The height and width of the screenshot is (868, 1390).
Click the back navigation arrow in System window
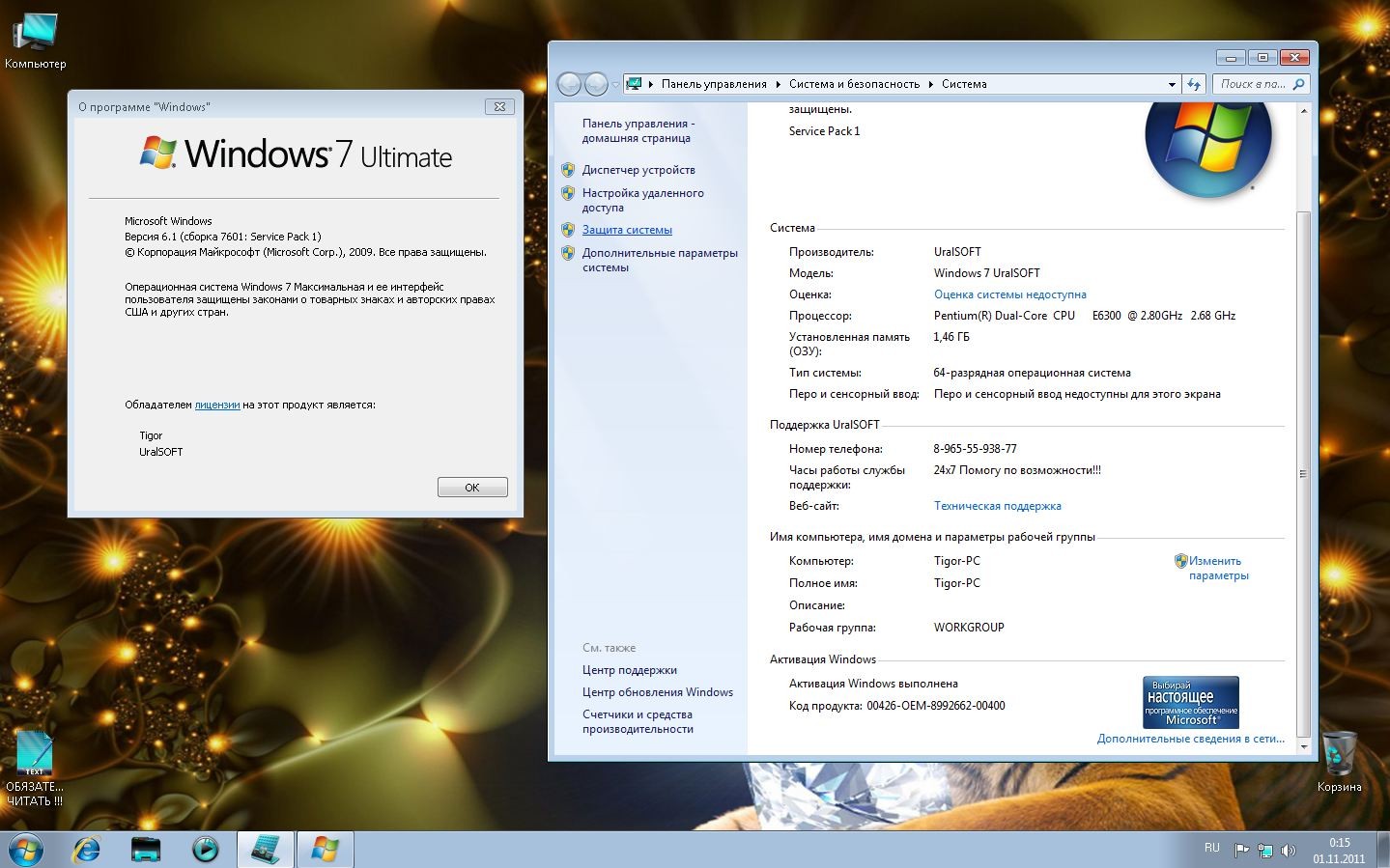coord(569,84)
